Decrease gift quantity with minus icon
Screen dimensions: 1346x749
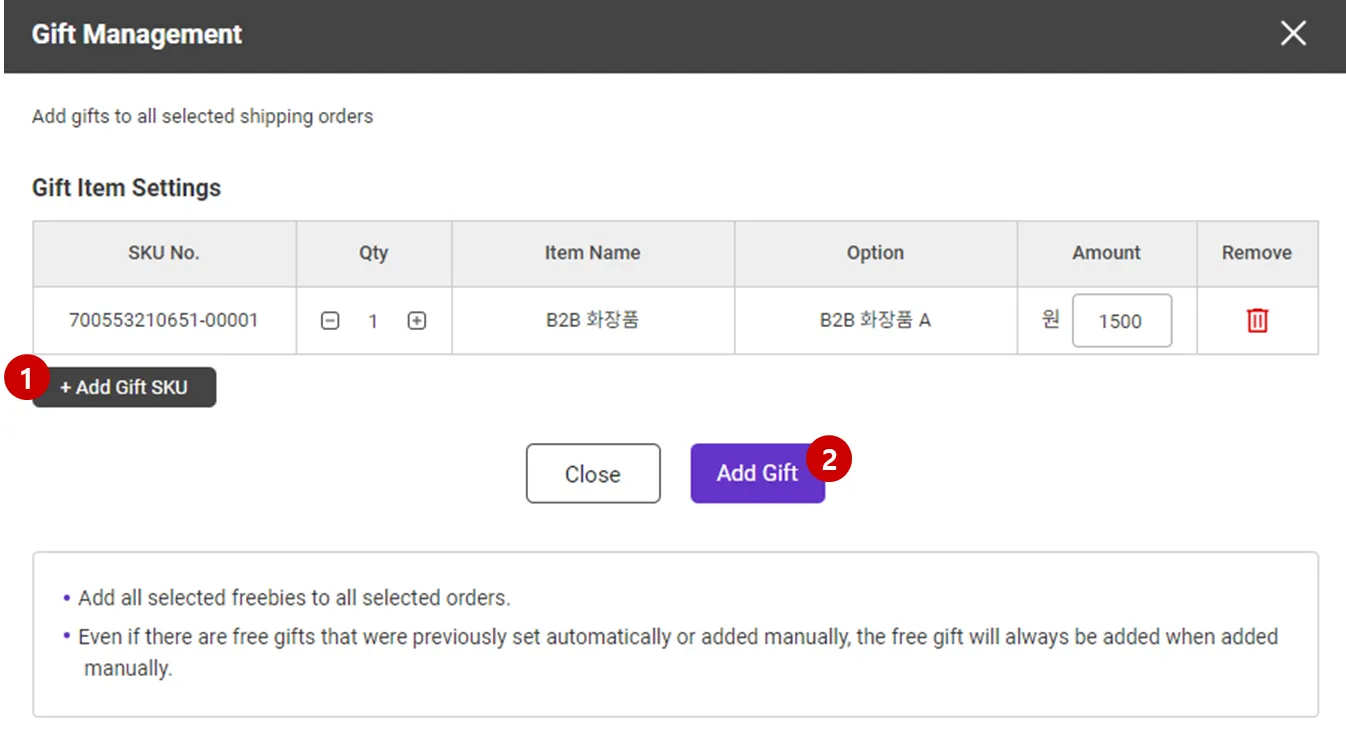(330, 321)
